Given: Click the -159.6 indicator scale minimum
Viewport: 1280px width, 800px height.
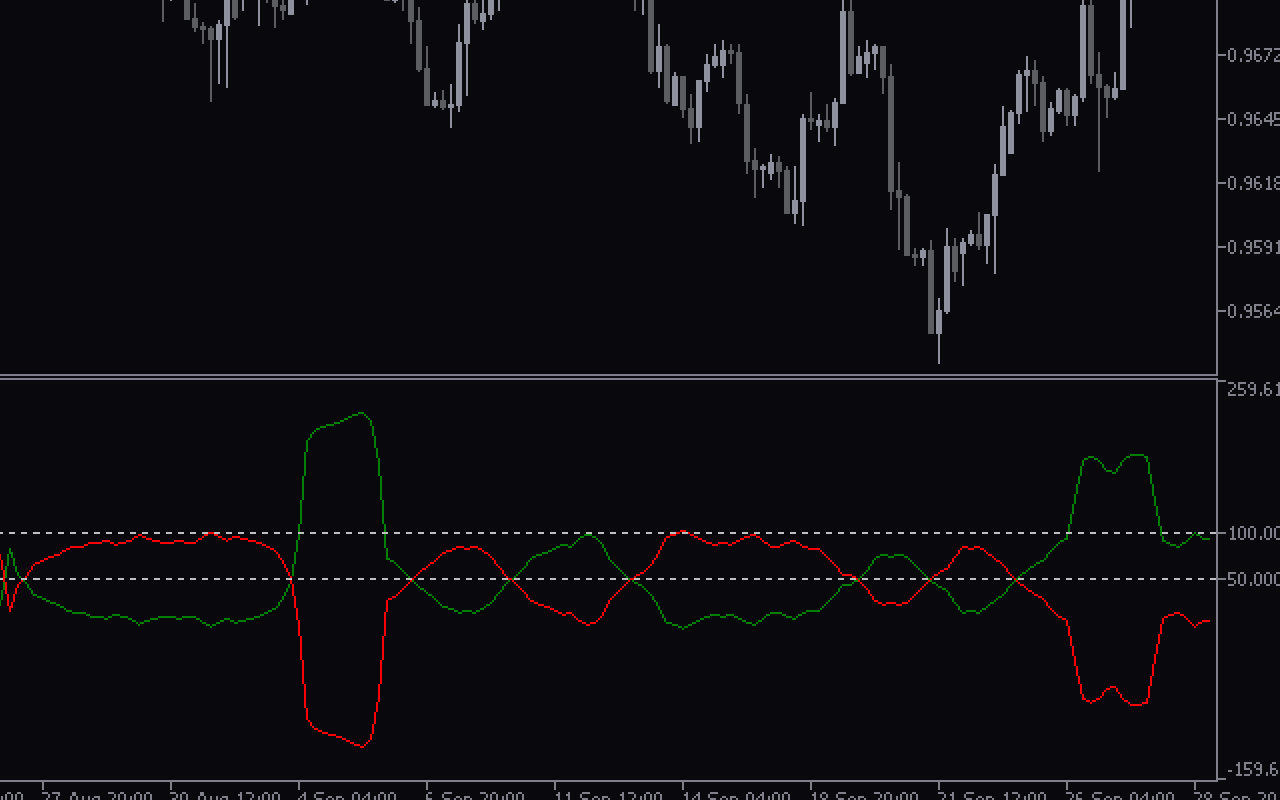Looking at the screenshot, I should 1253,769.
